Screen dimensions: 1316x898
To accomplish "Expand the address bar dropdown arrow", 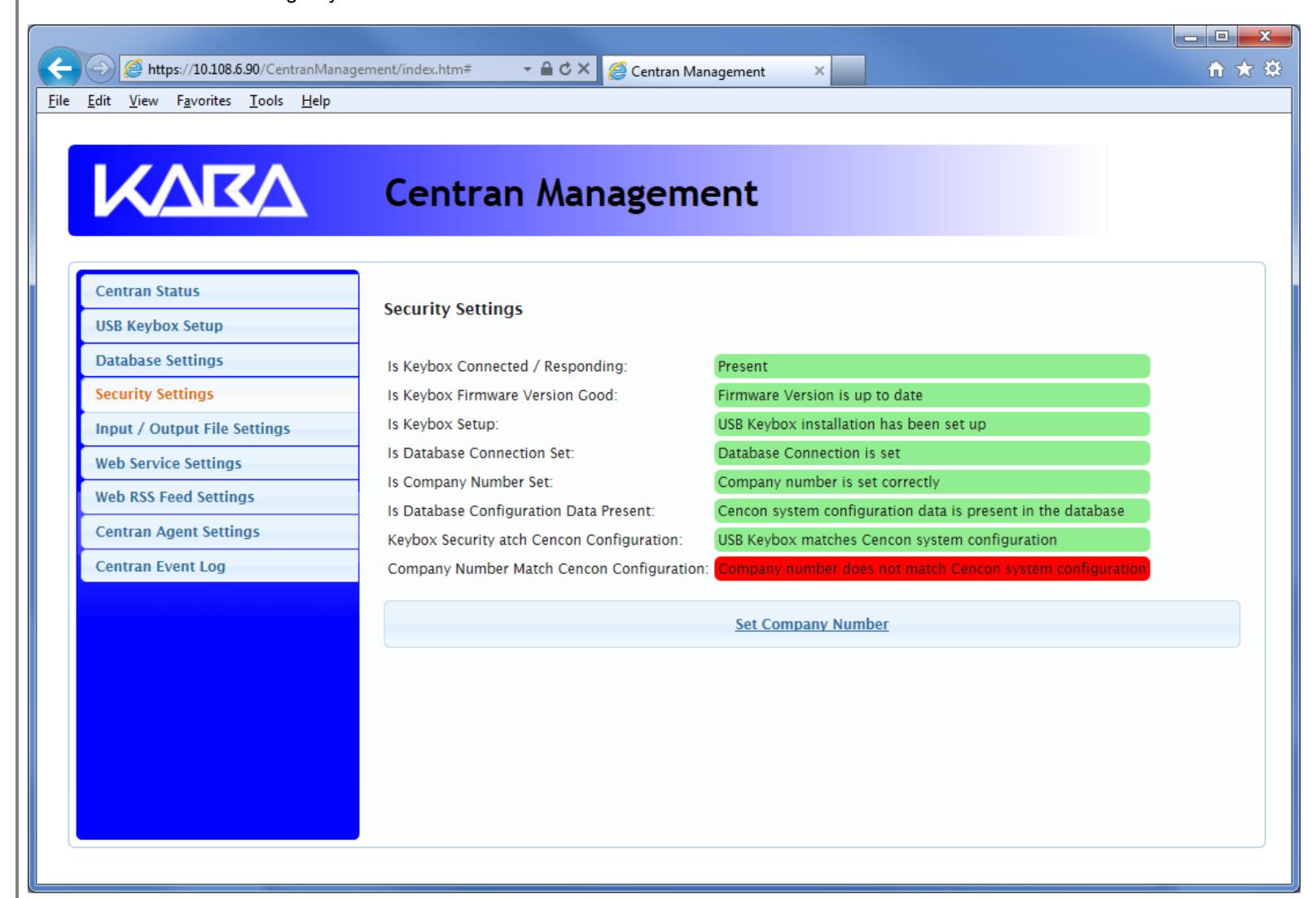I will [527, 70].
